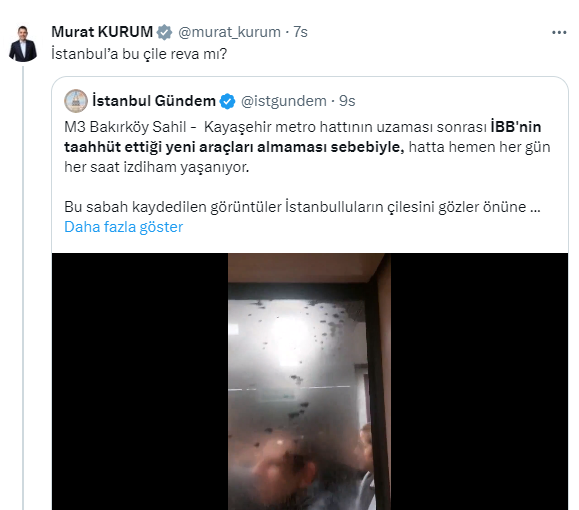The width and height of the screenshot is (579, 510).
Task: Click the quoted tweet's M3 Bakırköy Sahil text
Action: (125, 127)
